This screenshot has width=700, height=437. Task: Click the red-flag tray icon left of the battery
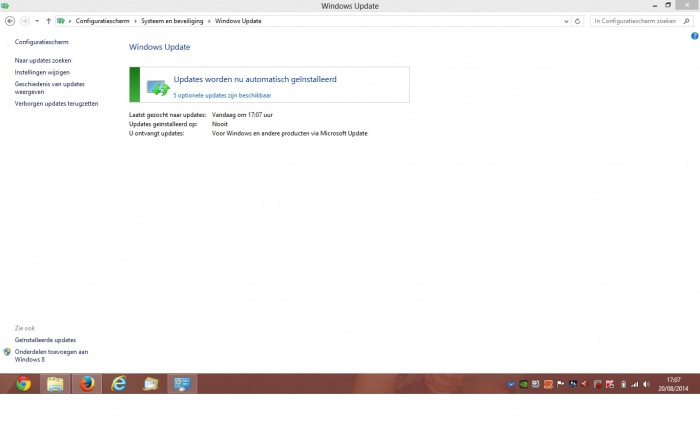[x=610, y=384]
